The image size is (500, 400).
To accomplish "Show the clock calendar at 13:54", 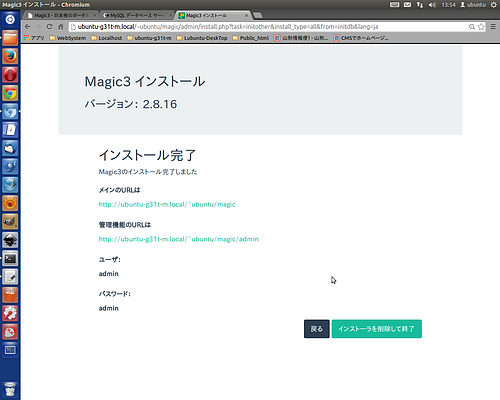I will click(x=448, y=5).
